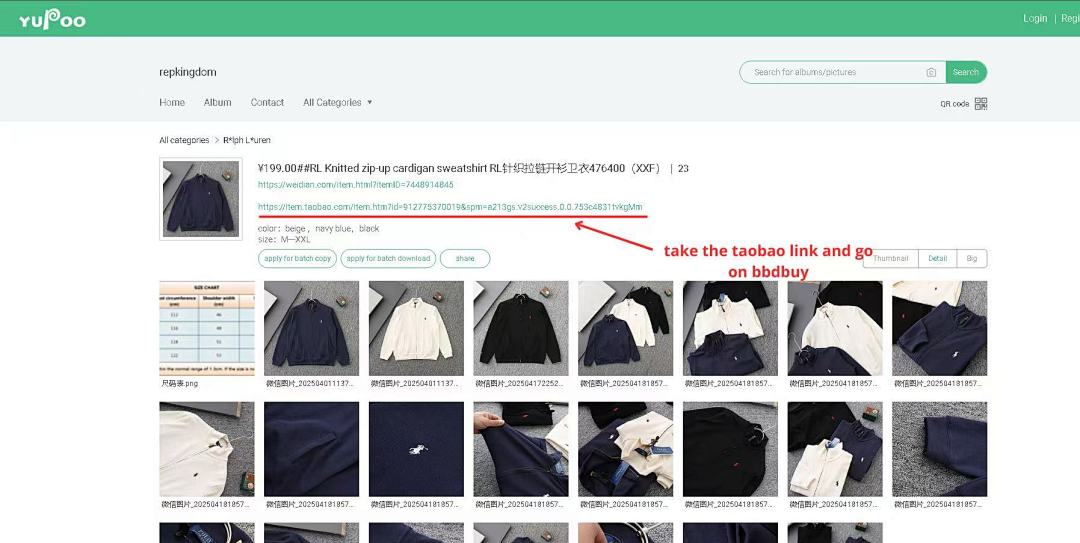Open the plain navy fabric close-up photo

coord(311,449)
